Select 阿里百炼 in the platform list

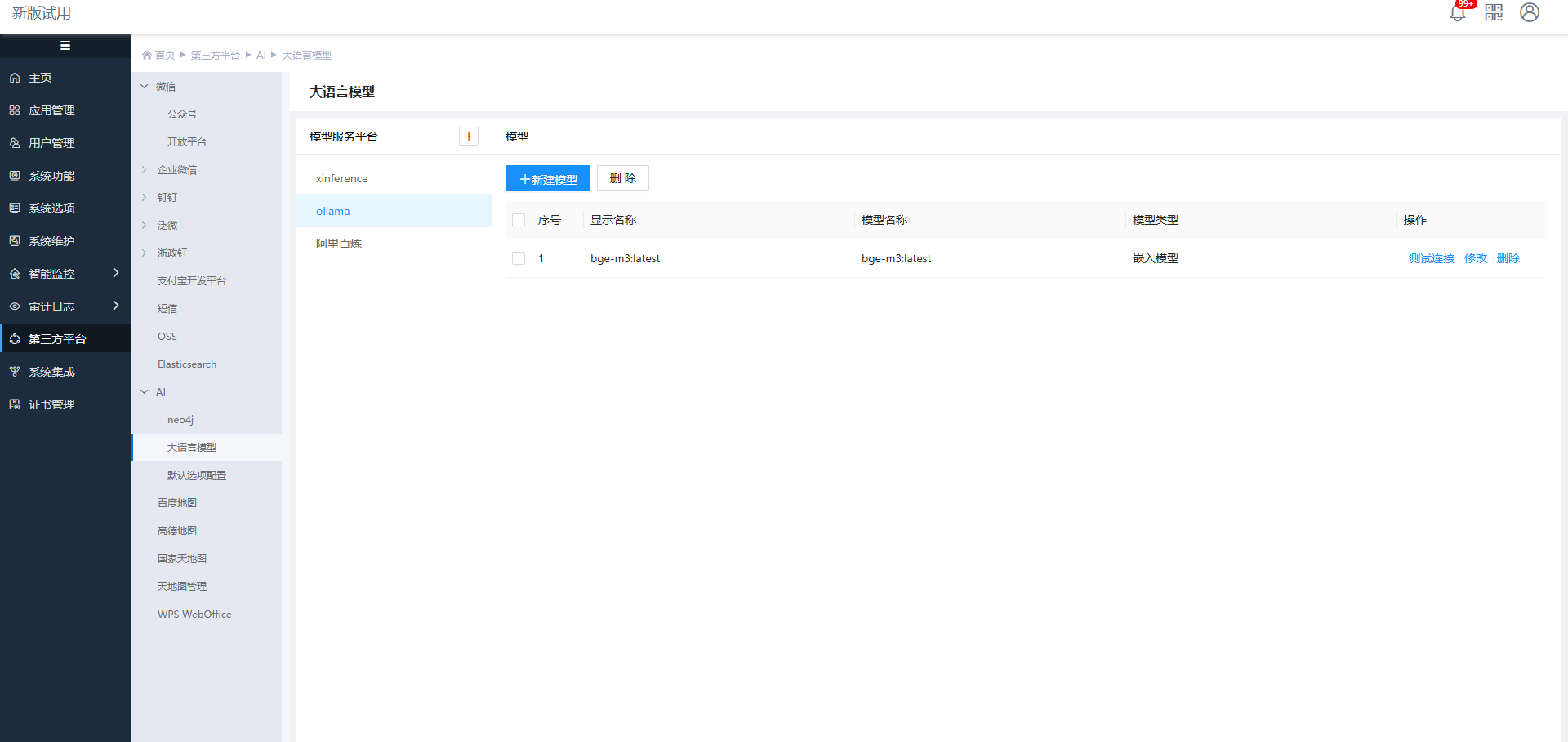coord(339,244)
